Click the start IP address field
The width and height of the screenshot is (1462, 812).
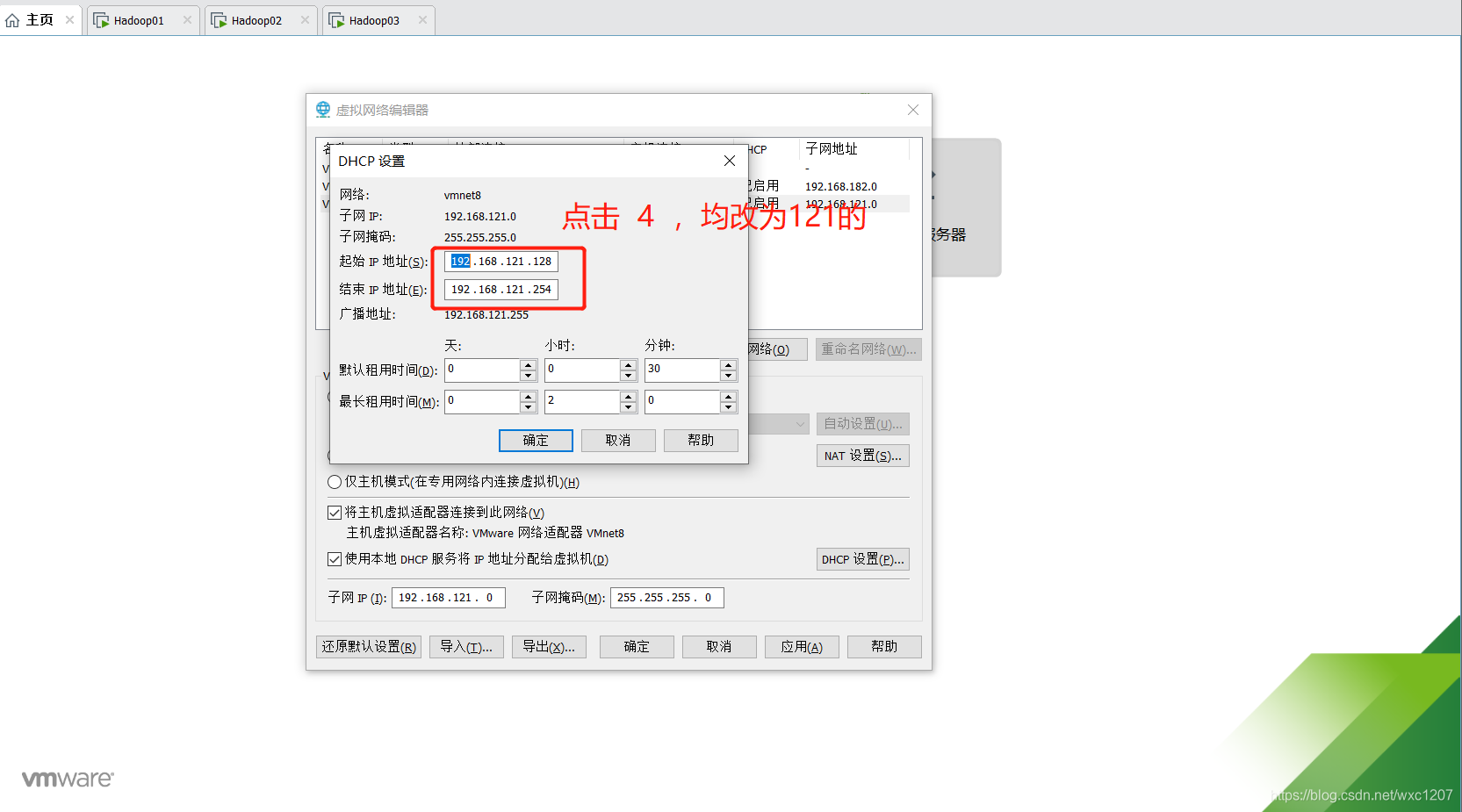pos(501,262)
